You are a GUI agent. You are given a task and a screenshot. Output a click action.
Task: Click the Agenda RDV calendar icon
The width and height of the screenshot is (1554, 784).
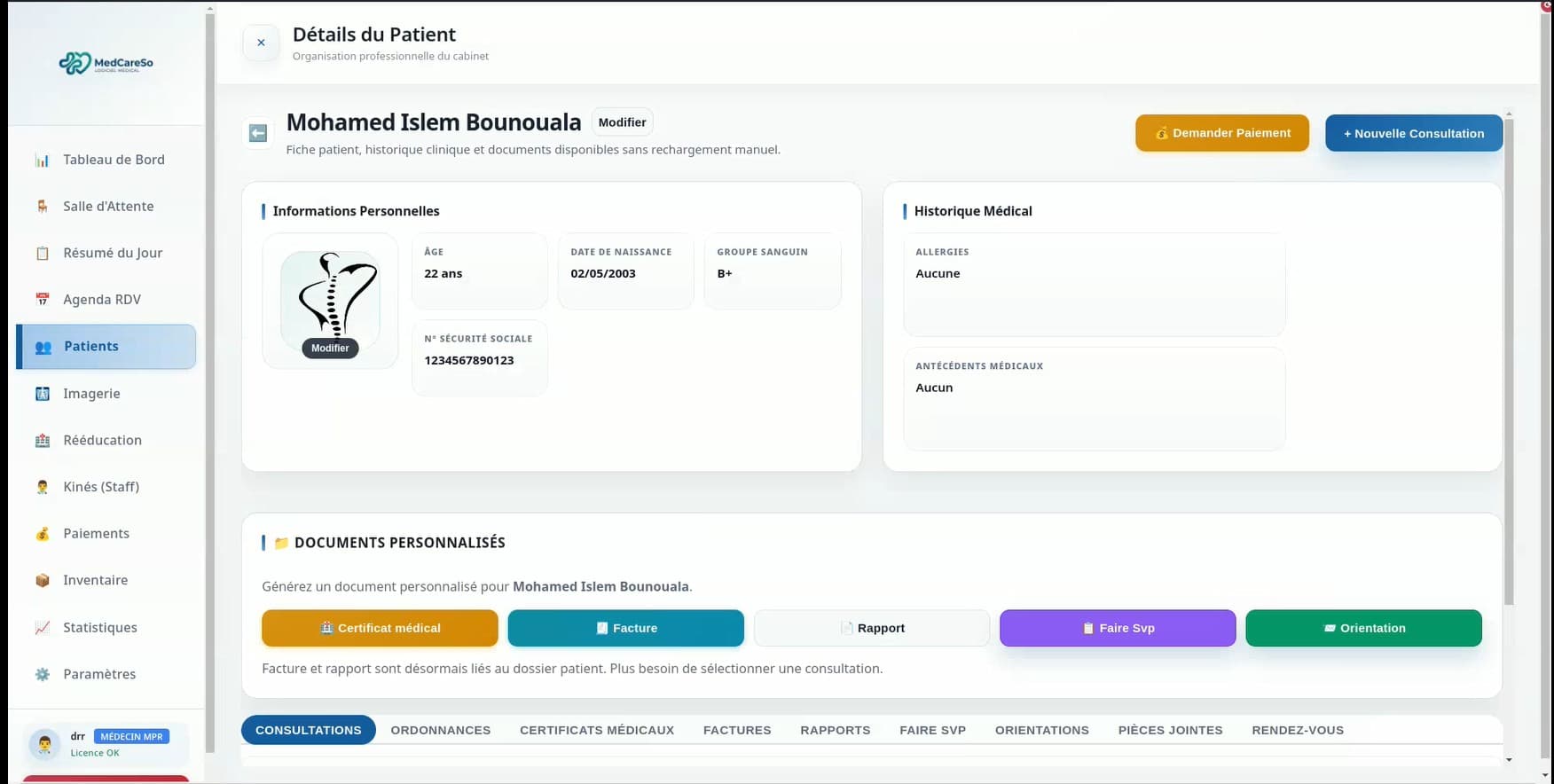tap(42, 300)
